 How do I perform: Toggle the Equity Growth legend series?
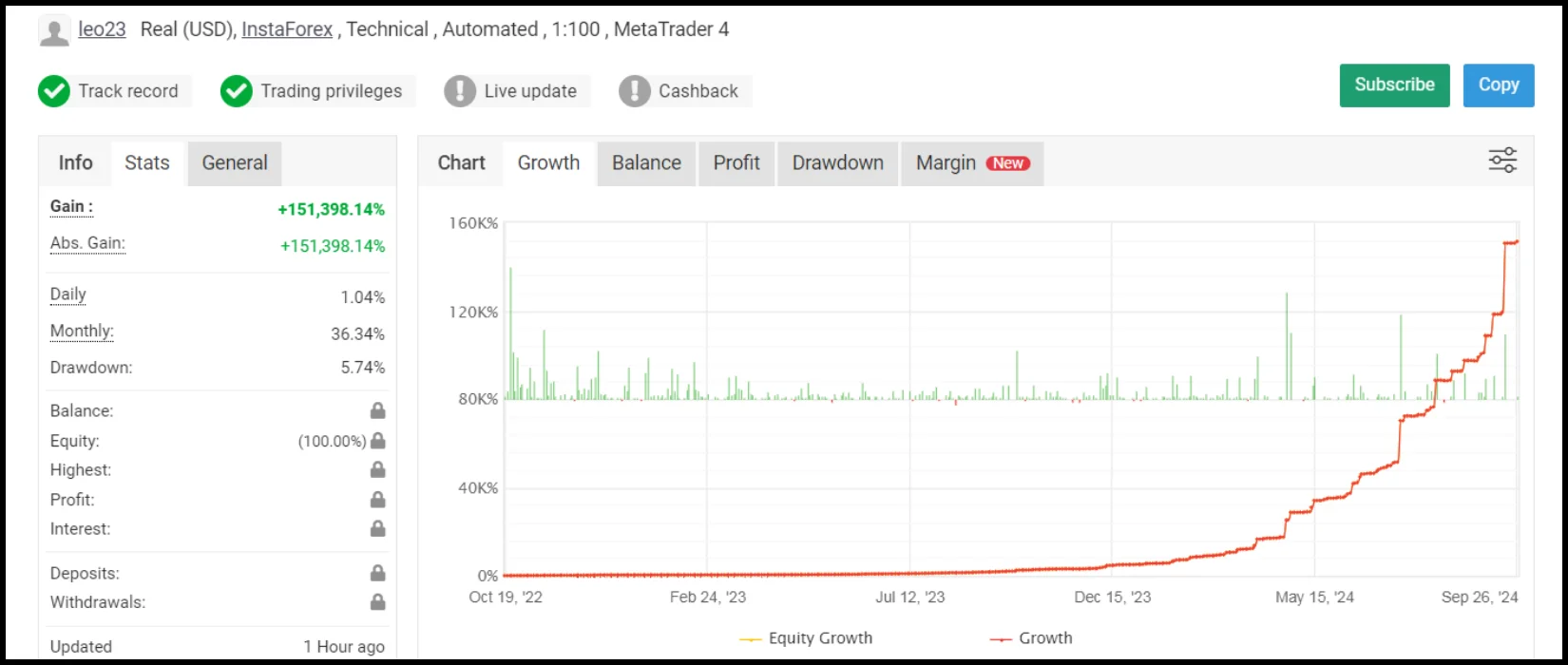806,638
